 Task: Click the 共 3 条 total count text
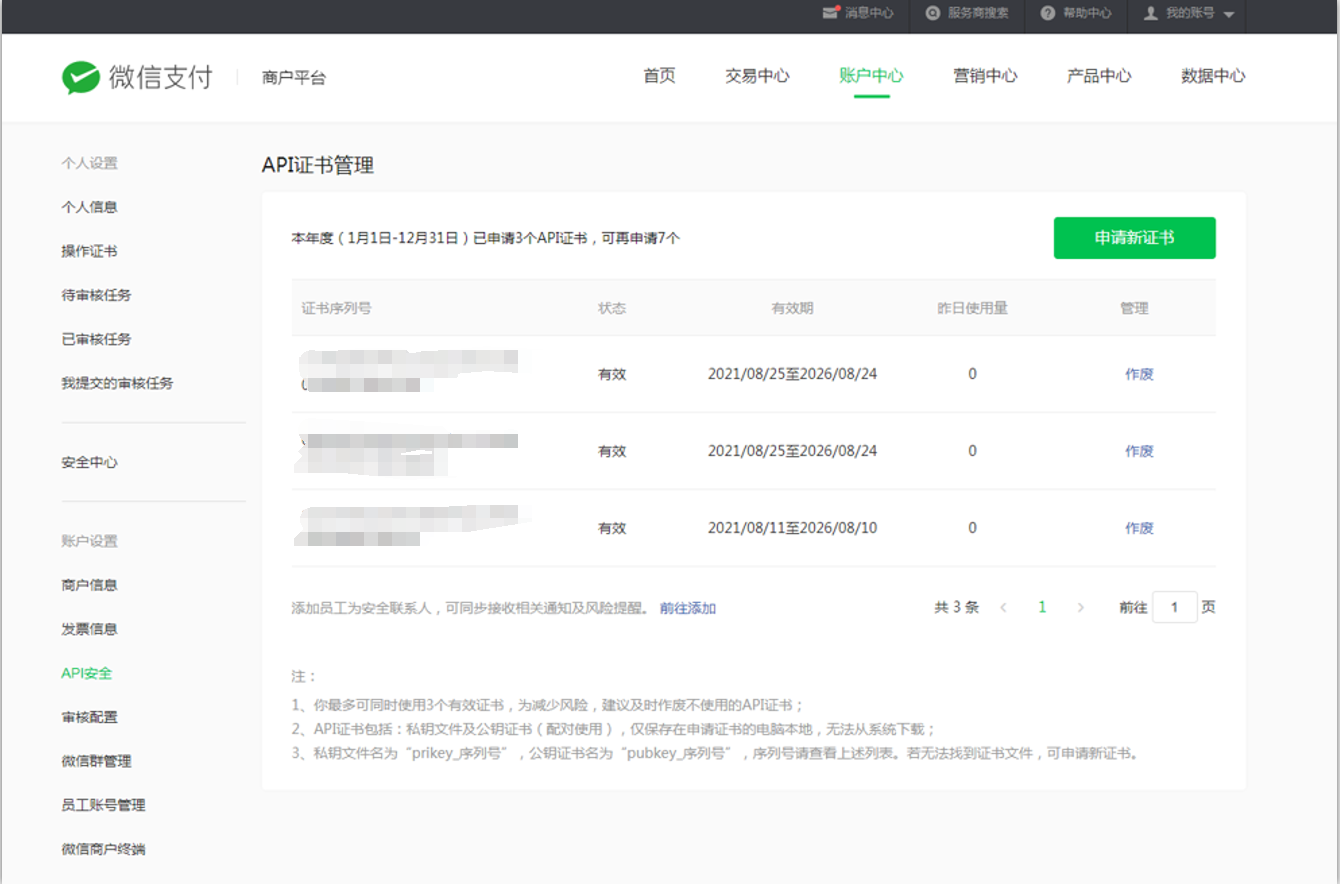click(956, 607)
